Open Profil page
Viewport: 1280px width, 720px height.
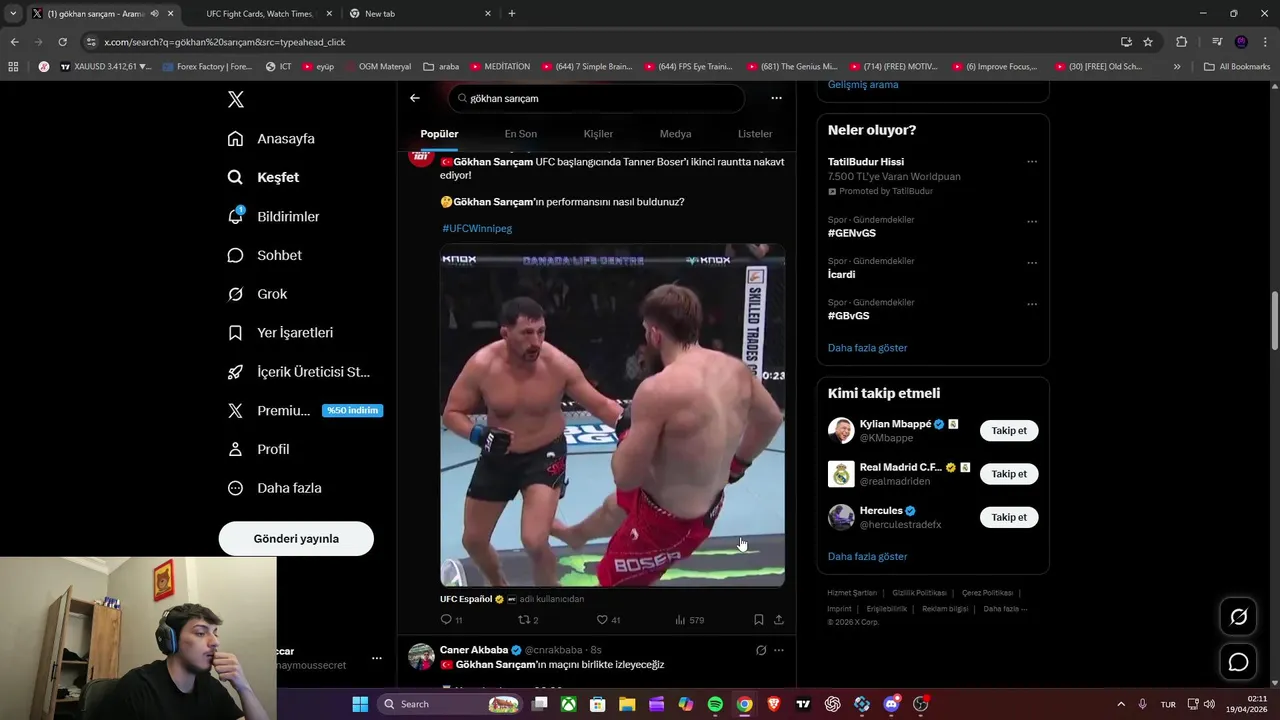point(258,449)
